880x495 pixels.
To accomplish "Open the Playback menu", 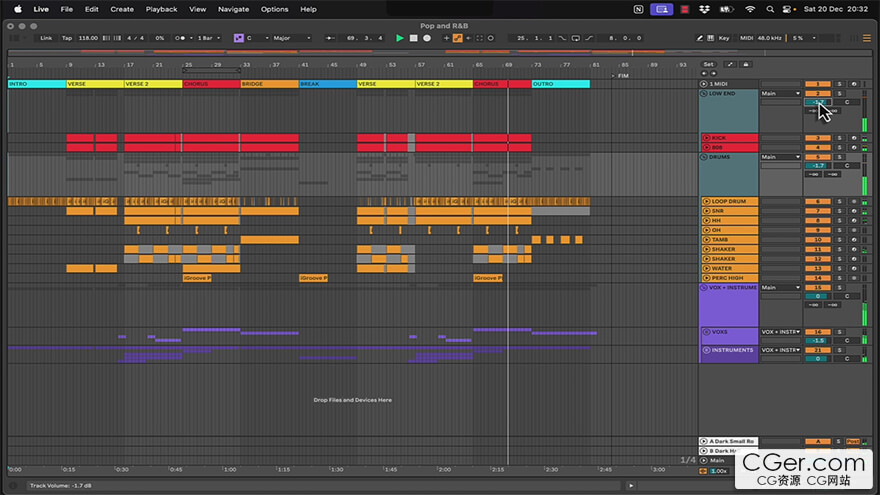I will 161,10.
